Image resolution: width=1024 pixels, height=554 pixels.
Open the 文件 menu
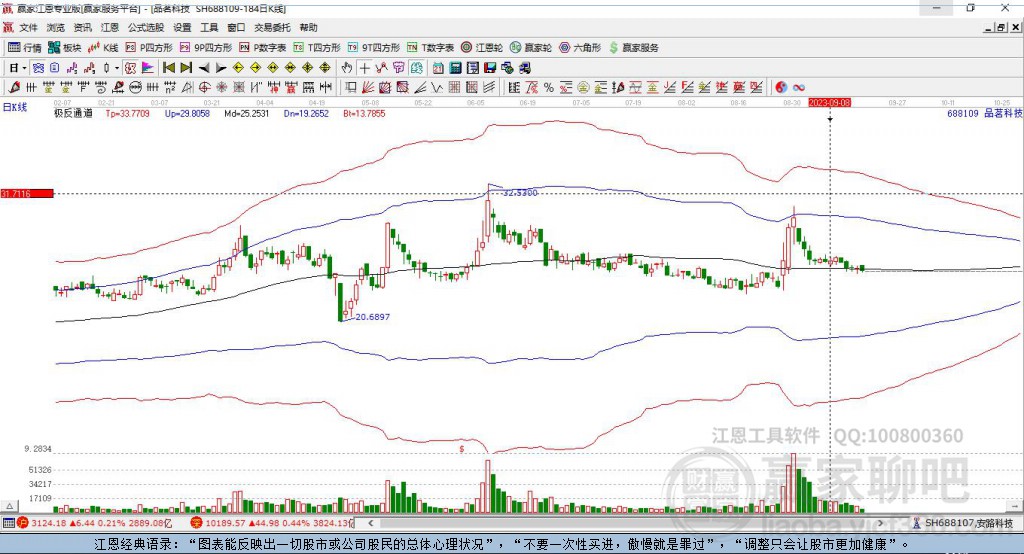pyautogui.click(x=29, y=27)
